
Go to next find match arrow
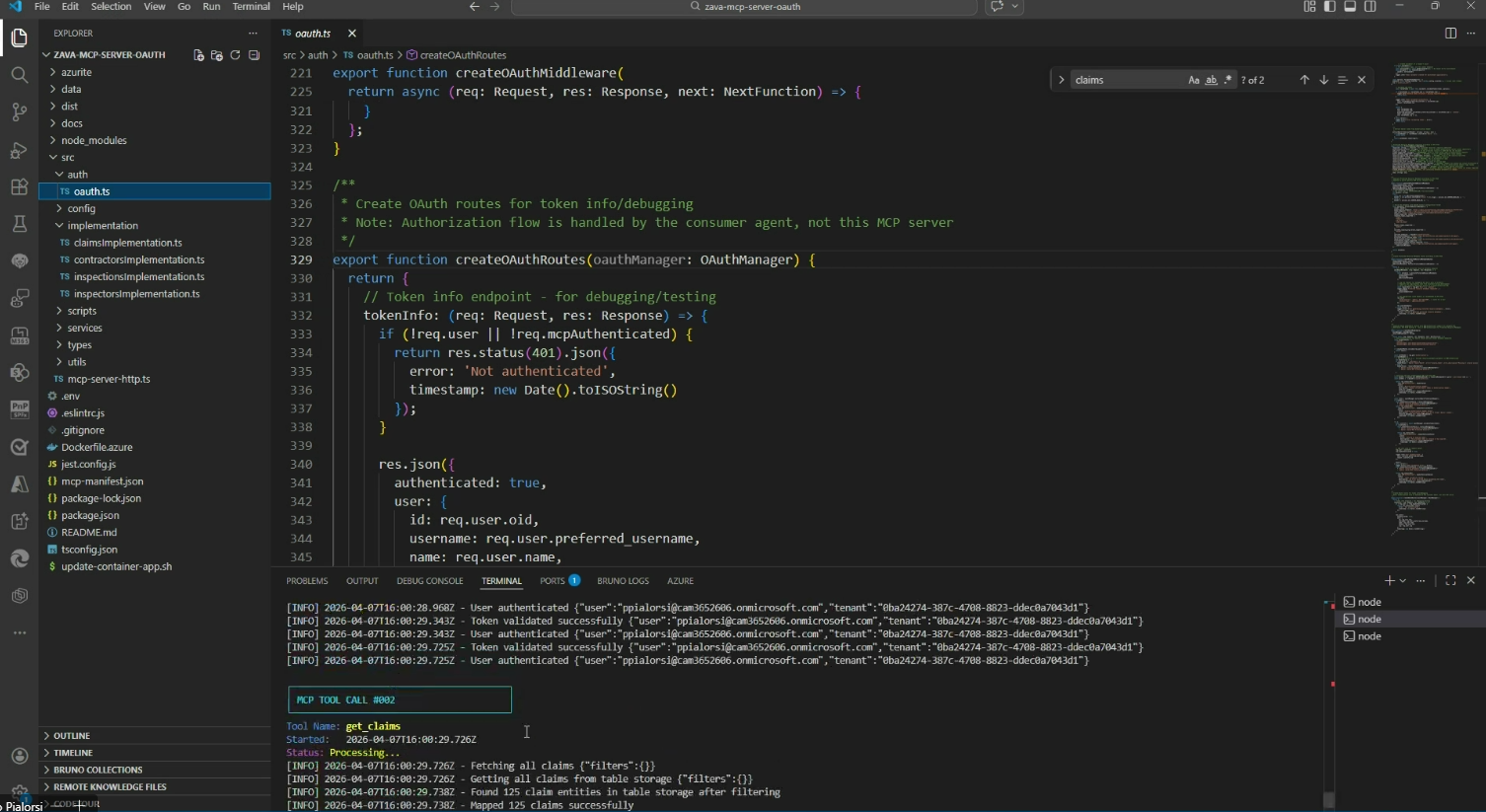tap(1323, 80)
